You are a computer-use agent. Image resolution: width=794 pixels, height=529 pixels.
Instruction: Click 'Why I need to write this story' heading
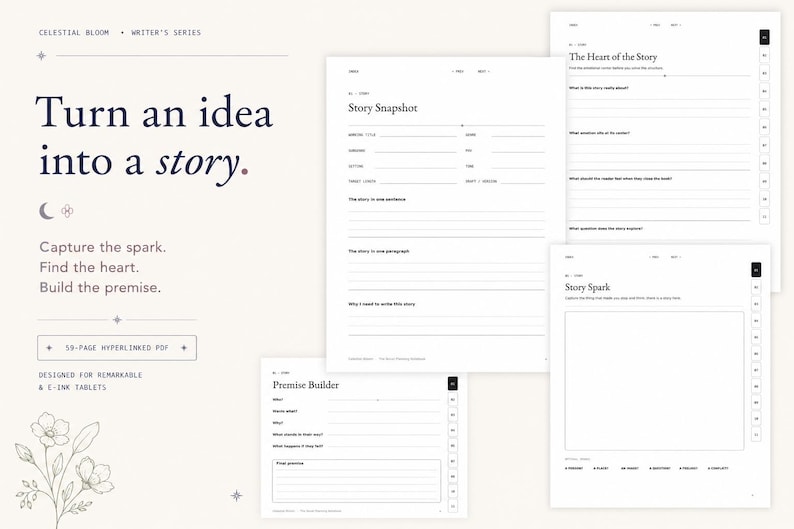[x=381, y=304]
